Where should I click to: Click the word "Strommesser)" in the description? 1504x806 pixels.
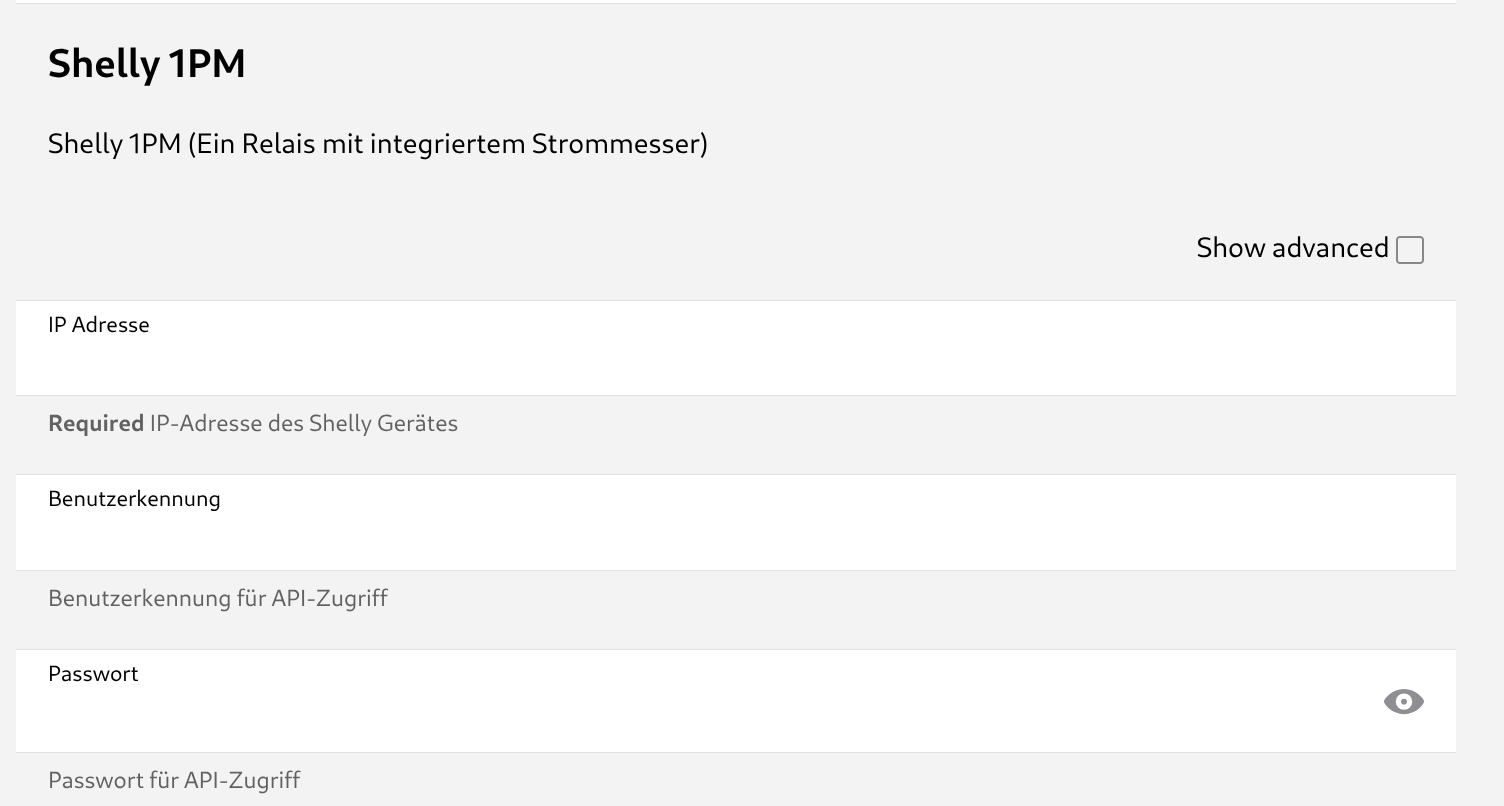click(x=619, y=144)
